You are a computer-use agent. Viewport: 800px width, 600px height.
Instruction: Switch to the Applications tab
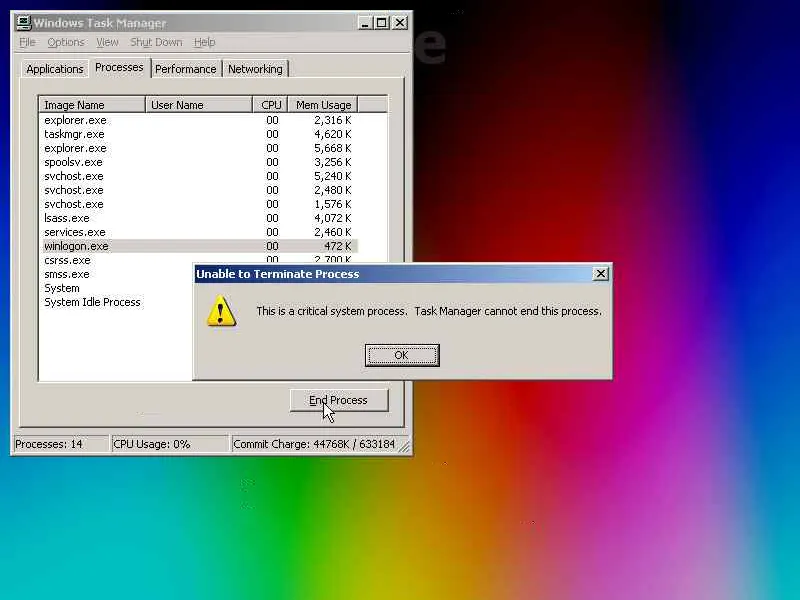(x=55, y=69)
